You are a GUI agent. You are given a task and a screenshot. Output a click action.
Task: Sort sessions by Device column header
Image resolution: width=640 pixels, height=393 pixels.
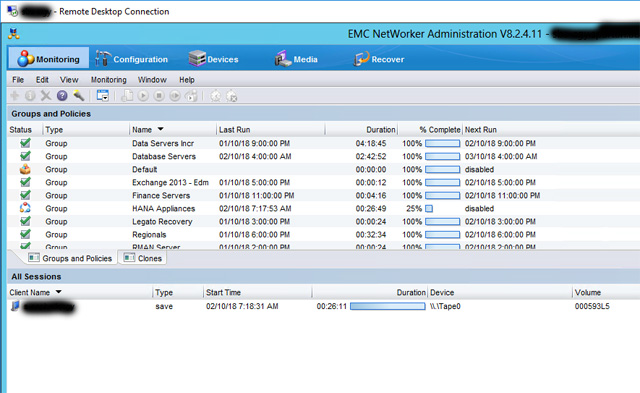click(x=442, y=293)
